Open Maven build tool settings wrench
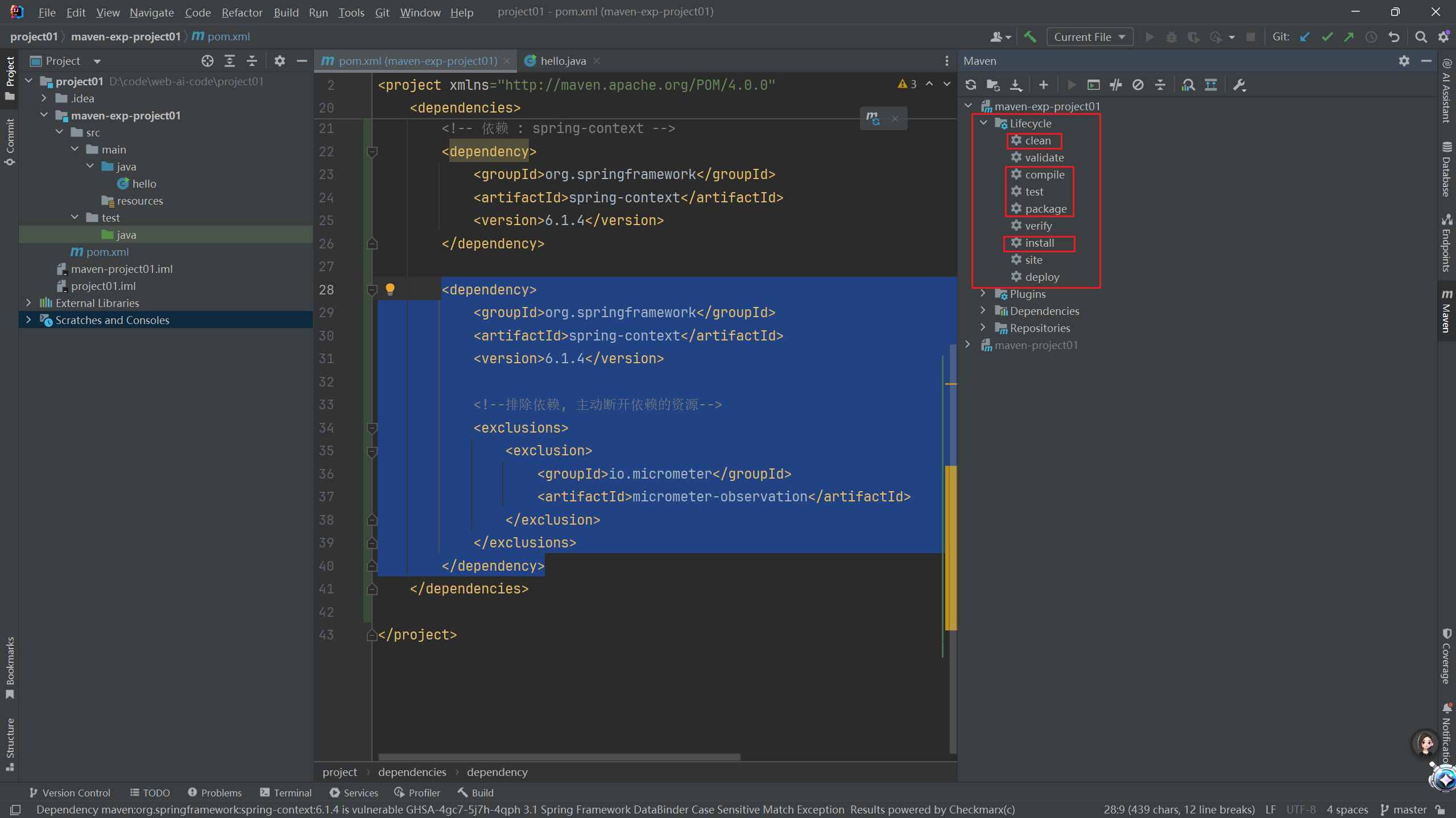 coord(1239,85)
